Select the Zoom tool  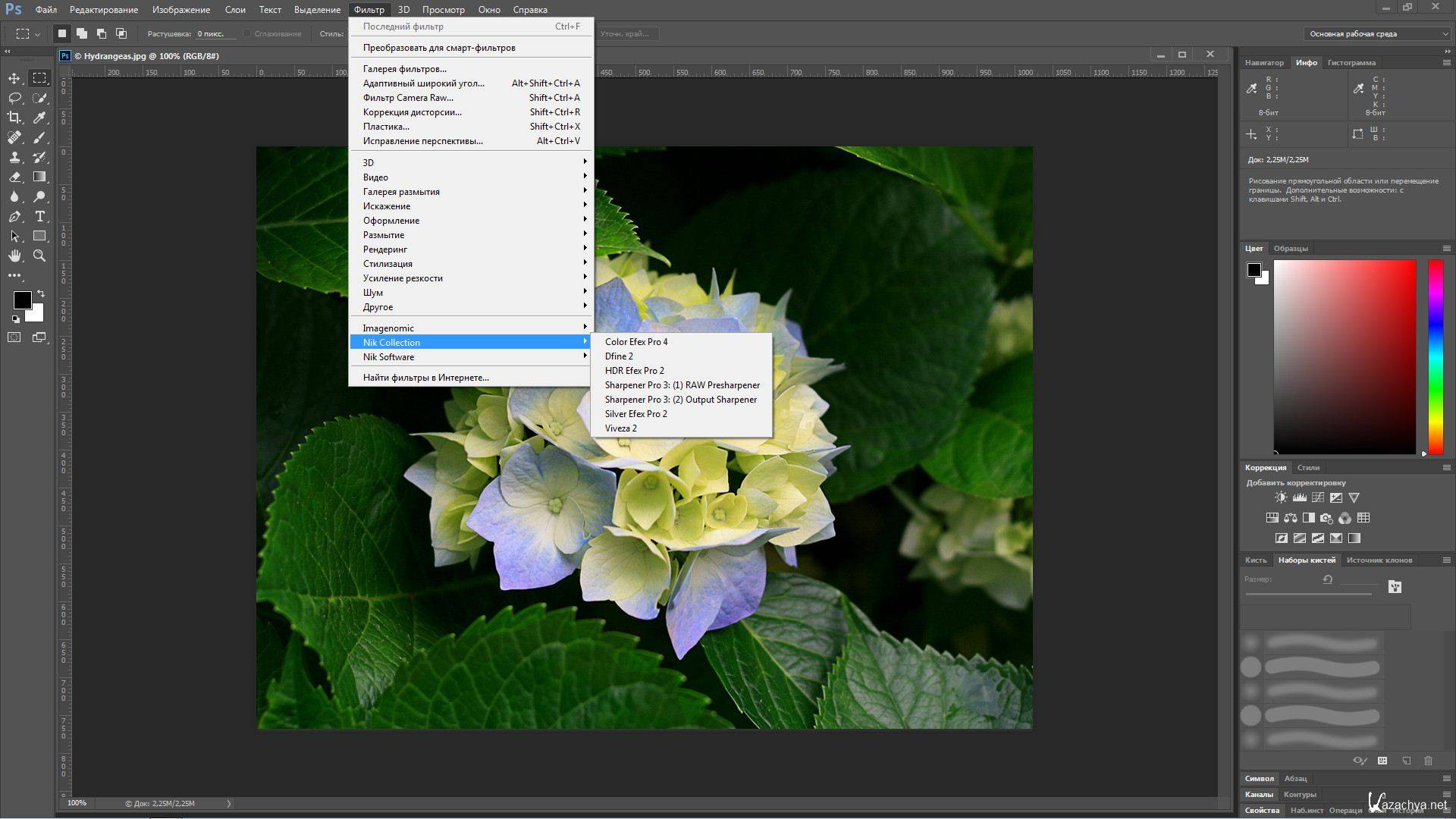point(40,256)
